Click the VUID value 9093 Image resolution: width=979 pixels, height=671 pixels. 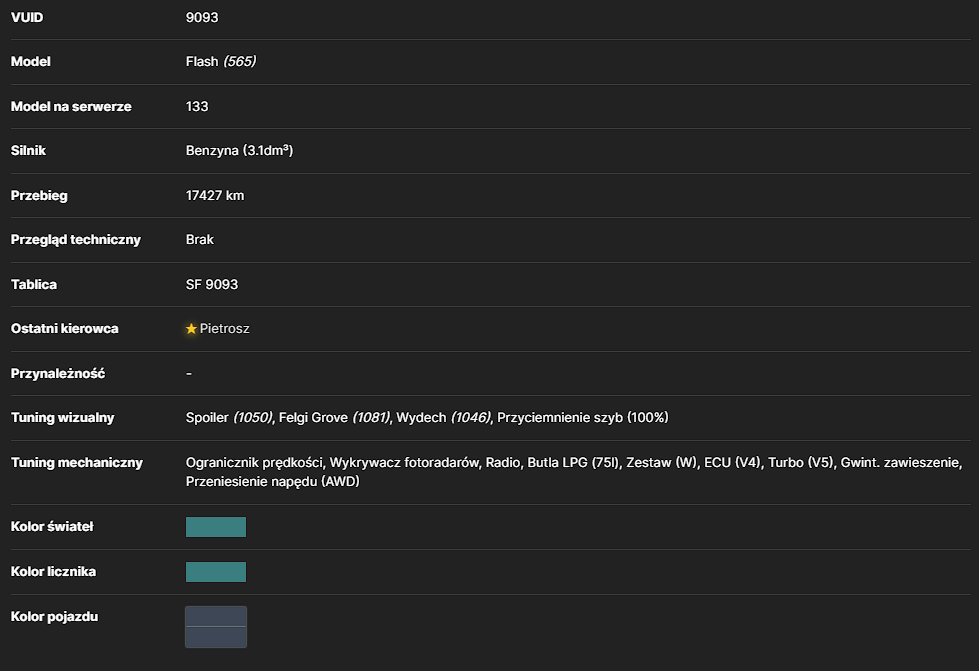point(202,17)
